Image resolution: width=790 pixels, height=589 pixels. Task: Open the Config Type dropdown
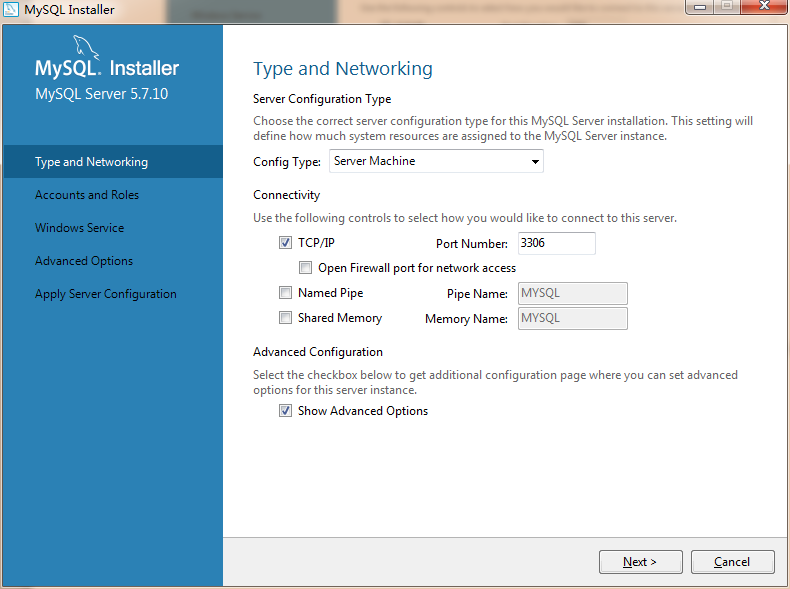pos(436,161)
